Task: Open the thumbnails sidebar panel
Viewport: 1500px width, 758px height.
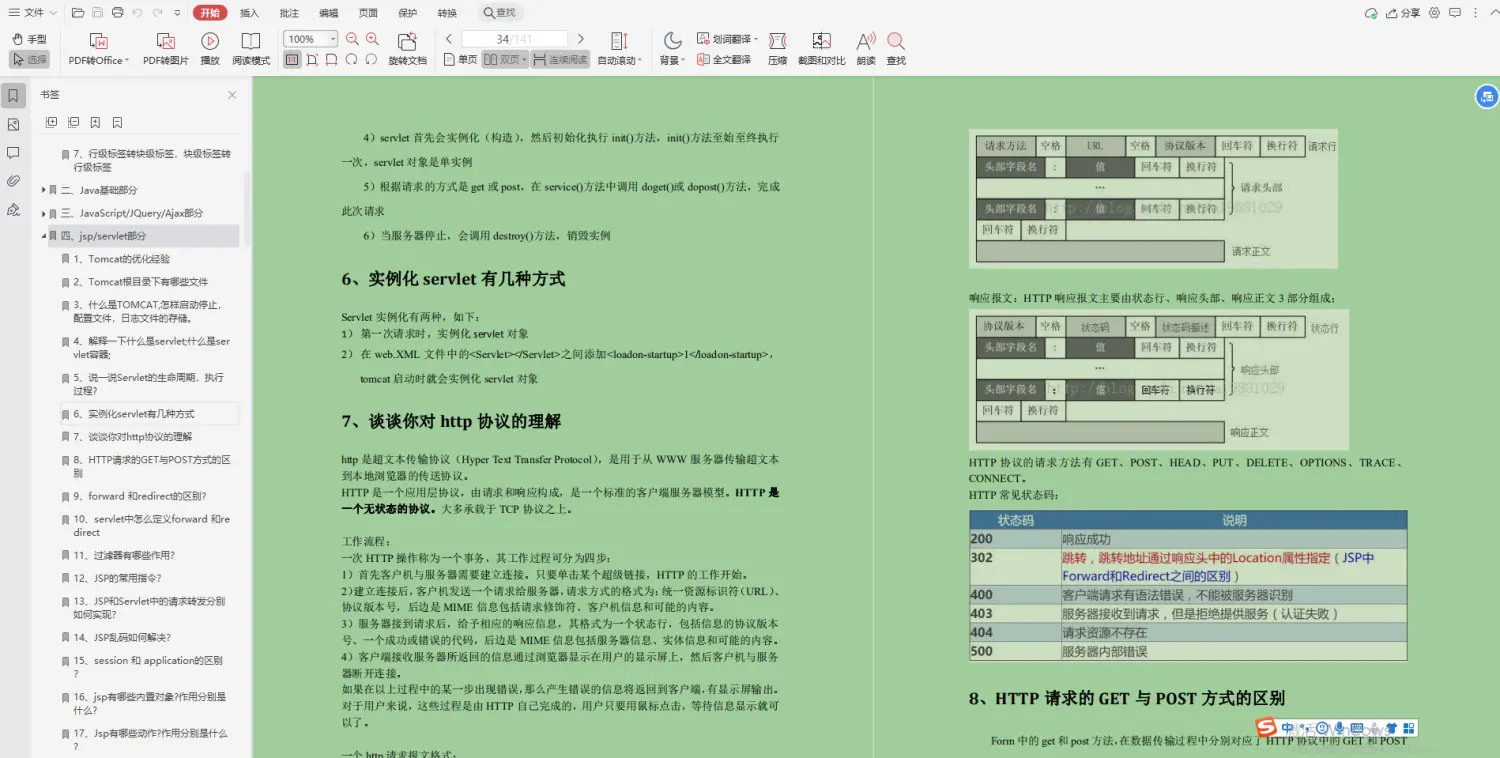Action: tap(13, 124)
